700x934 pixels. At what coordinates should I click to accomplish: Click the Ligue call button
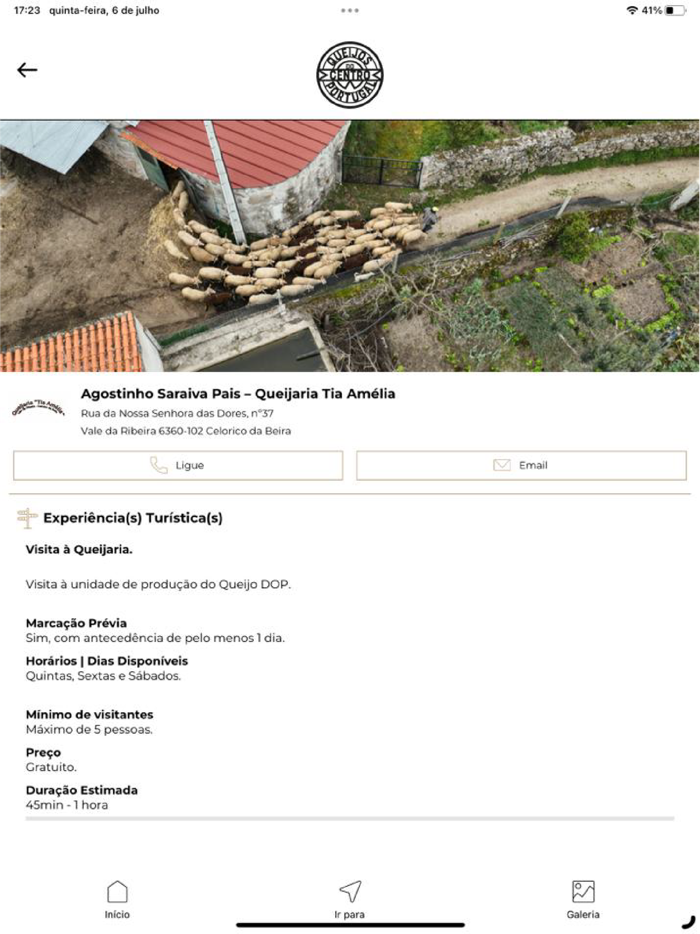tap(178, 465)
